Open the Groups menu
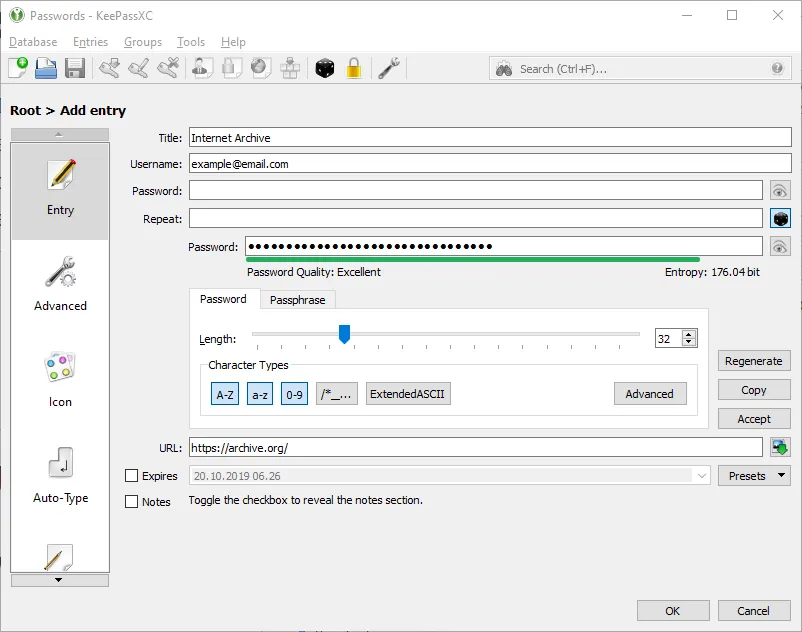This screenshot has height=632, width=802. (x=143, y=42)
